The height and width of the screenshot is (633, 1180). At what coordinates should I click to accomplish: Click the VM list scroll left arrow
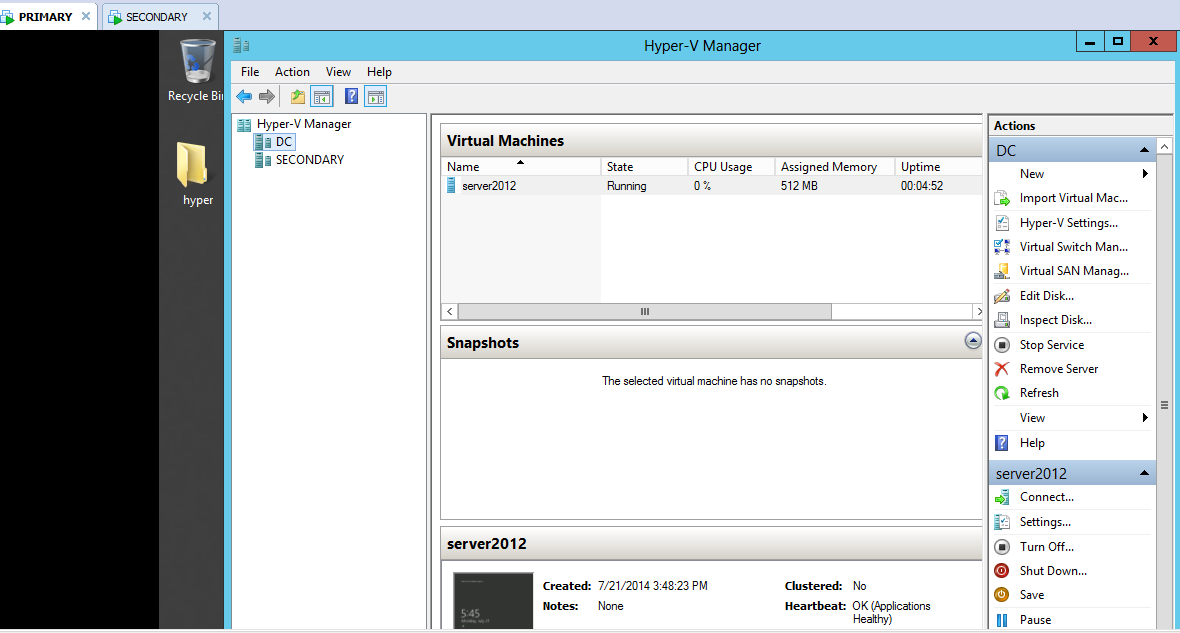coord(450,312)
